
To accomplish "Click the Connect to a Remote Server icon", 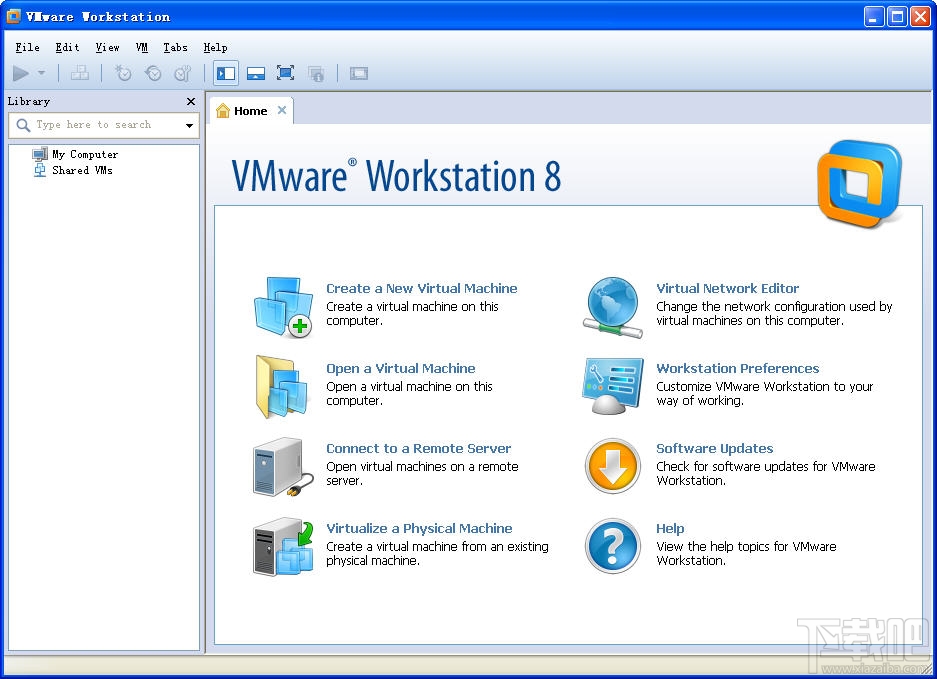I will click(x=283, y=467).
